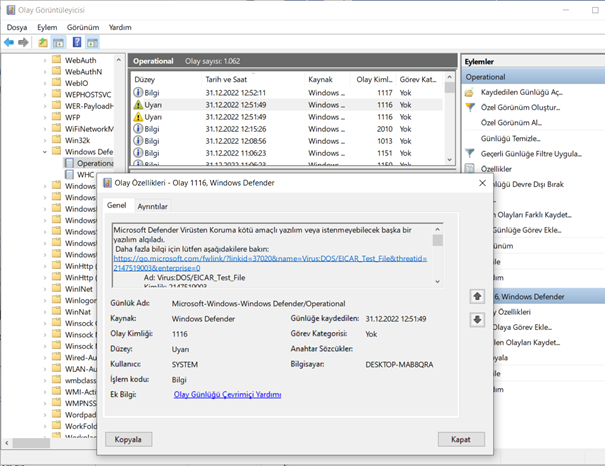Image resolution: width=605 pixels, height=466 pixels.
Task: Sort by Tarih ve Saat column header
Action: pyautogui.click(x=252, y=79)
